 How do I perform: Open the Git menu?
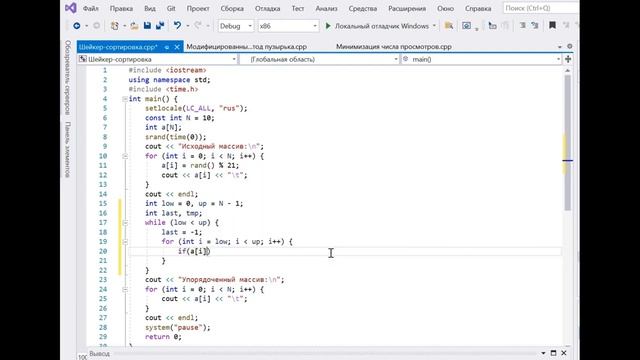coord(171,8)
